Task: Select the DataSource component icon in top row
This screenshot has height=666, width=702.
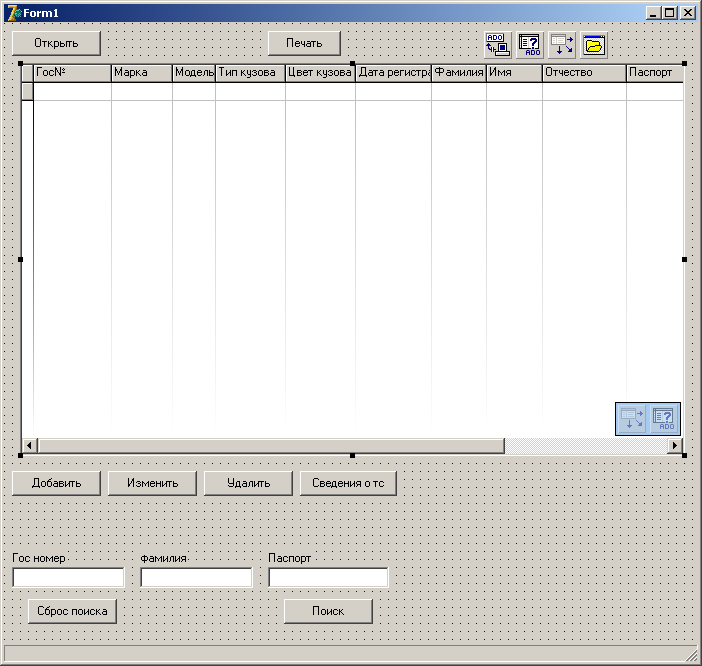Action: pos(562,45)
